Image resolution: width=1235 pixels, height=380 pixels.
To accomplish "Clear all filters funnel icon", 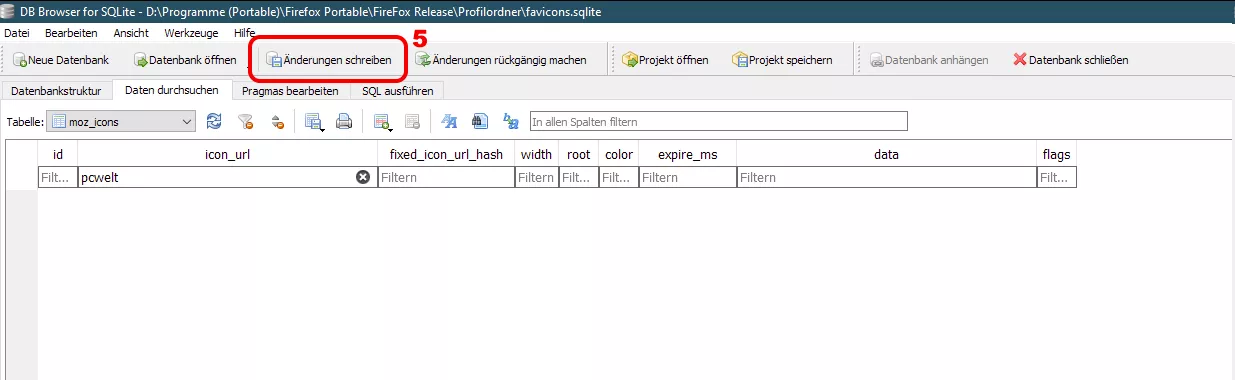I will coord(245,121).
